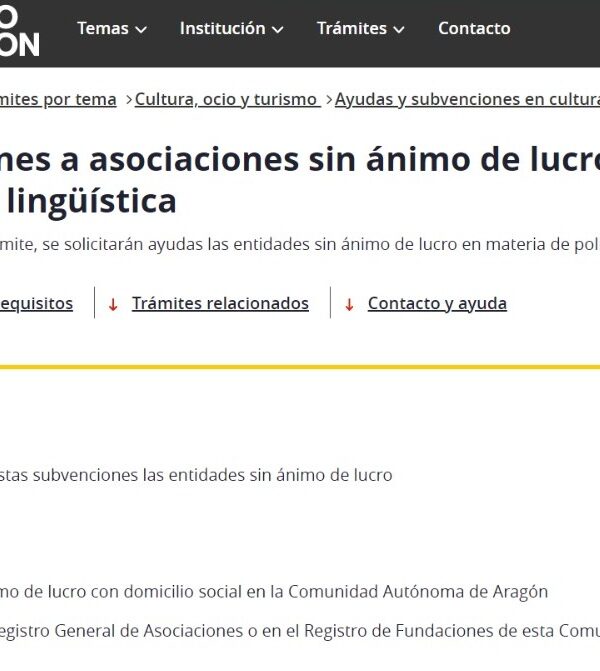Open the Temas menu
Image resolution: width=600 pixels, height=671 pixels.
pos(103,29)
